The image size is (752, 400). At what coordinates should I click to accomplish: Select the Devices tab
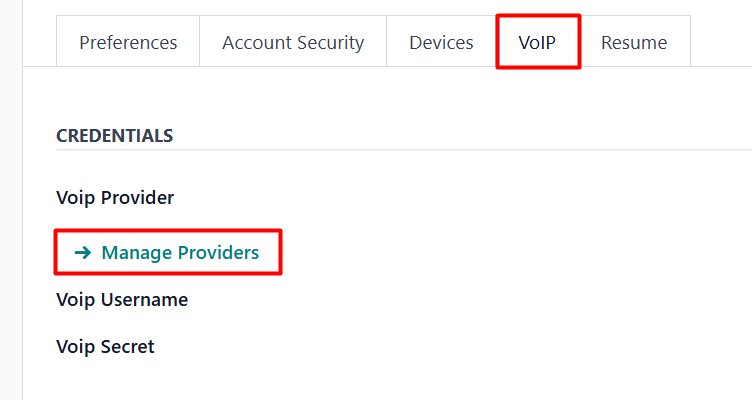tap(441, 43)
